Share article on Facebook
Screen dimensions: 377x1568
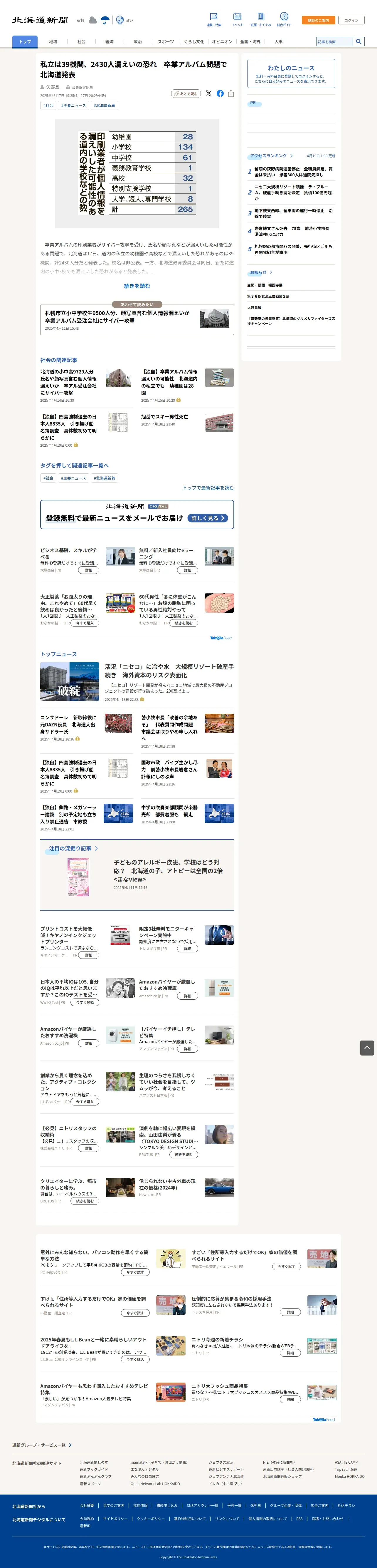(220, 94)
